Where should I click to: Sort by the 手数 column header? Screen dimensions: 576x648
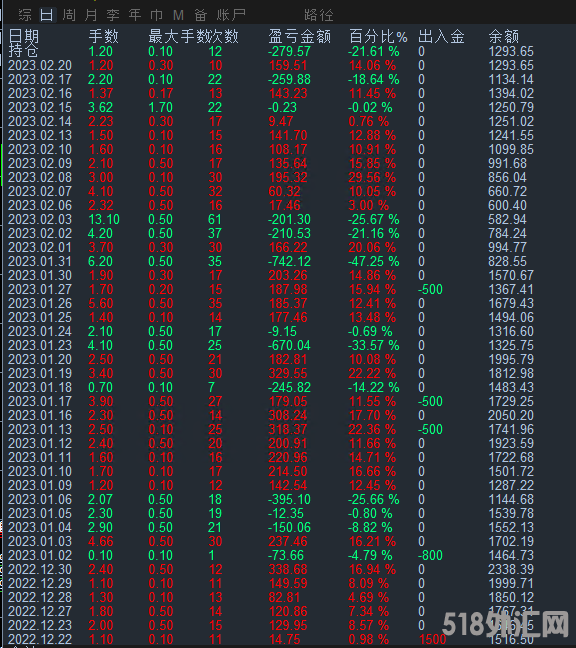pos(103,36)
